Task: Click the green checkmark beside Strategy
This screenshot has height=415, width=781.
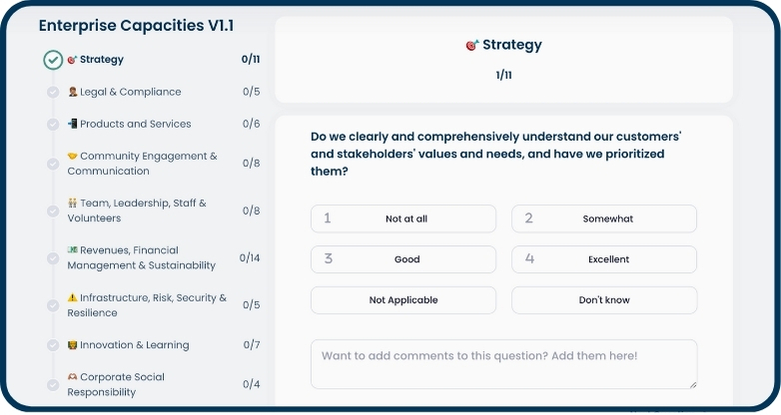Action: click(x=53, y=60)
